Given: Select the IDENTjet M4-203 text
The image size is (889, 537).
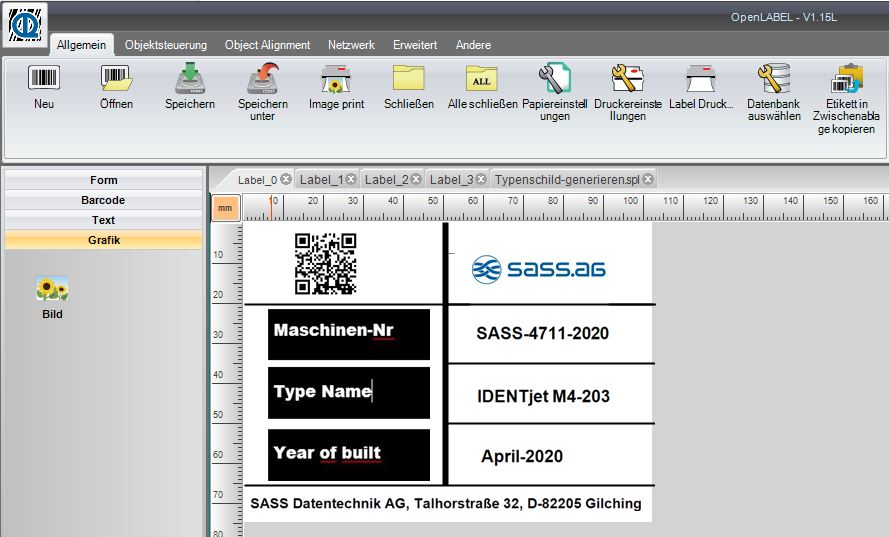Looking at the screenshot, I should pyautogui.click(x=543, y=396).
